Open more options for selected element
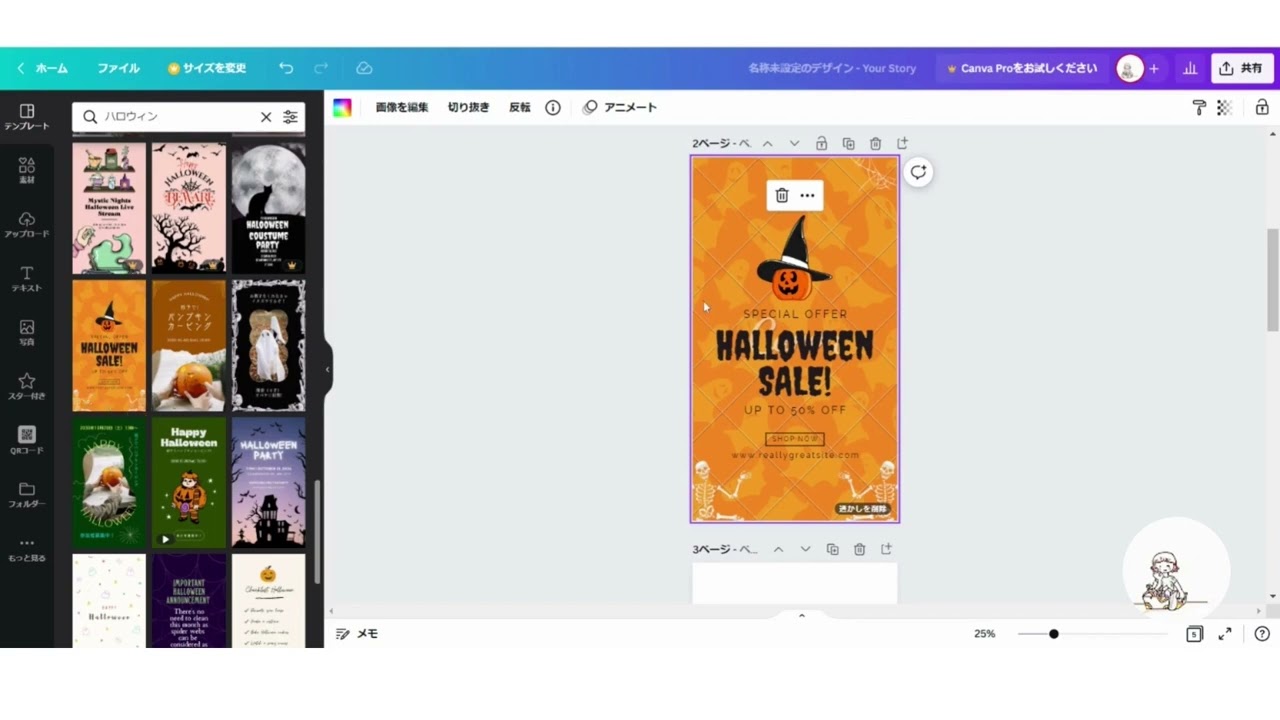The height and width of the screenshot is (720, 1280). point(807,195)
